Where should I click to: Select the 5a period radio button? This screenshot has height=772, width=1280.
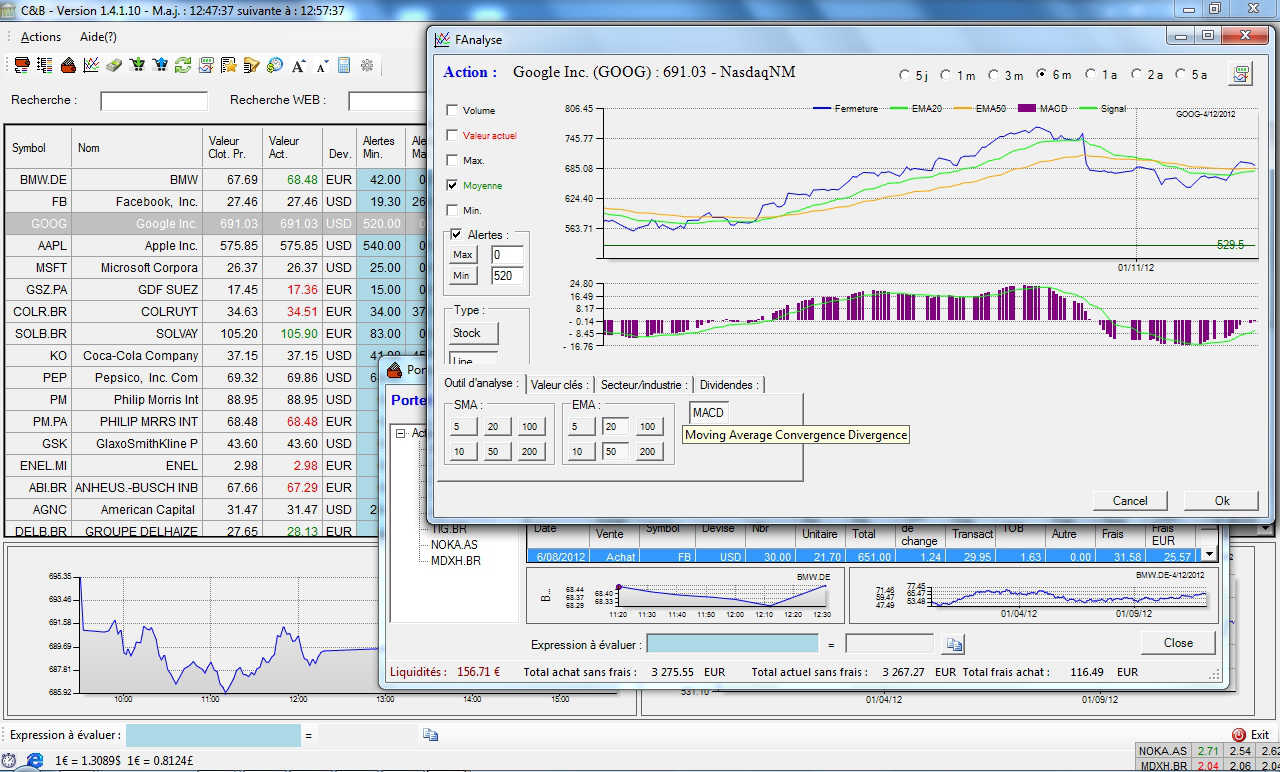(x=1181, y=75)
